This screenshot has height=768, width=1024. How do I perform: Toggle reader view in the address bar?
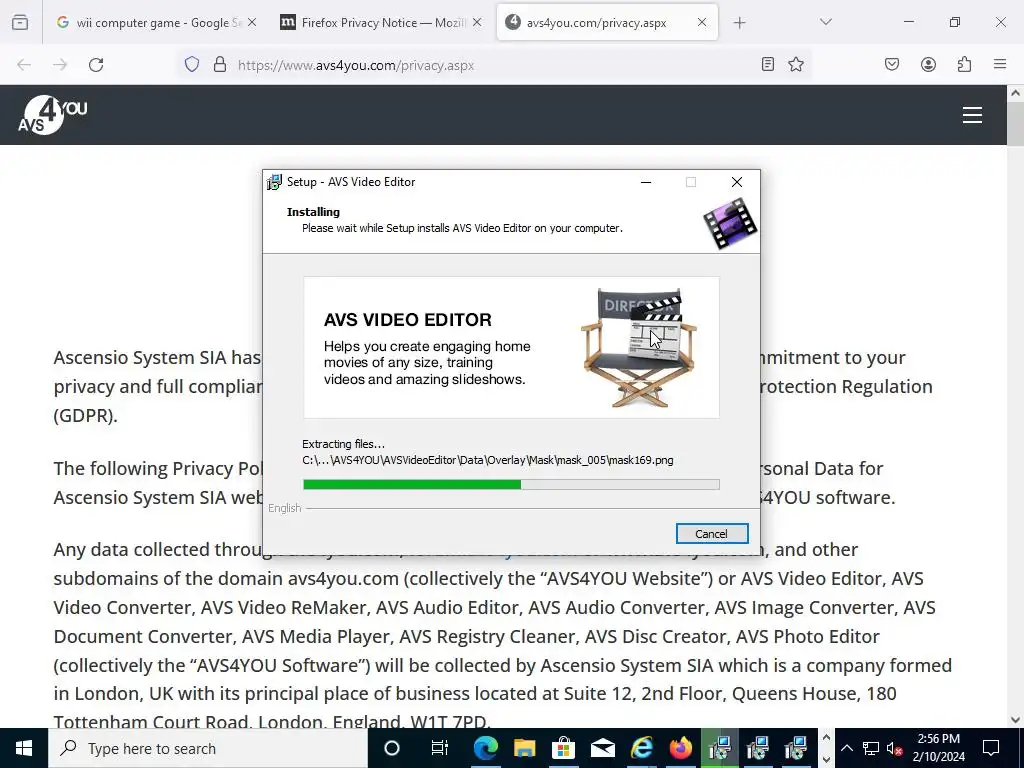click(768, 64)
